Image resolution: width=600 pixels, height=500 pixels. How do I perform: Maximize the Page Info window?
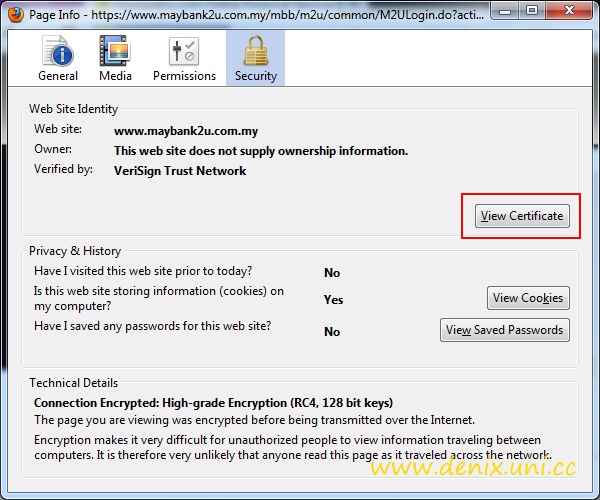[532, 10]
